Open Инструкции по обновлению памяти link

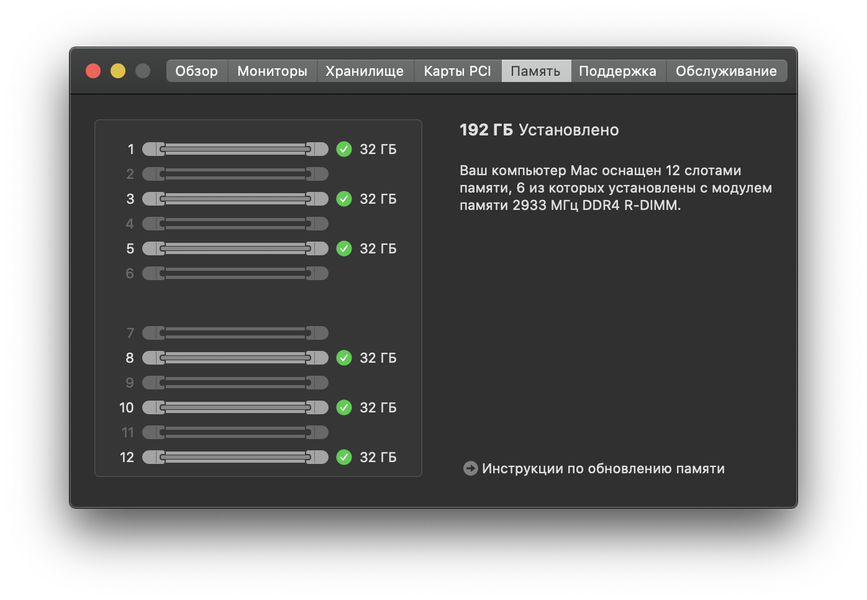603,468
